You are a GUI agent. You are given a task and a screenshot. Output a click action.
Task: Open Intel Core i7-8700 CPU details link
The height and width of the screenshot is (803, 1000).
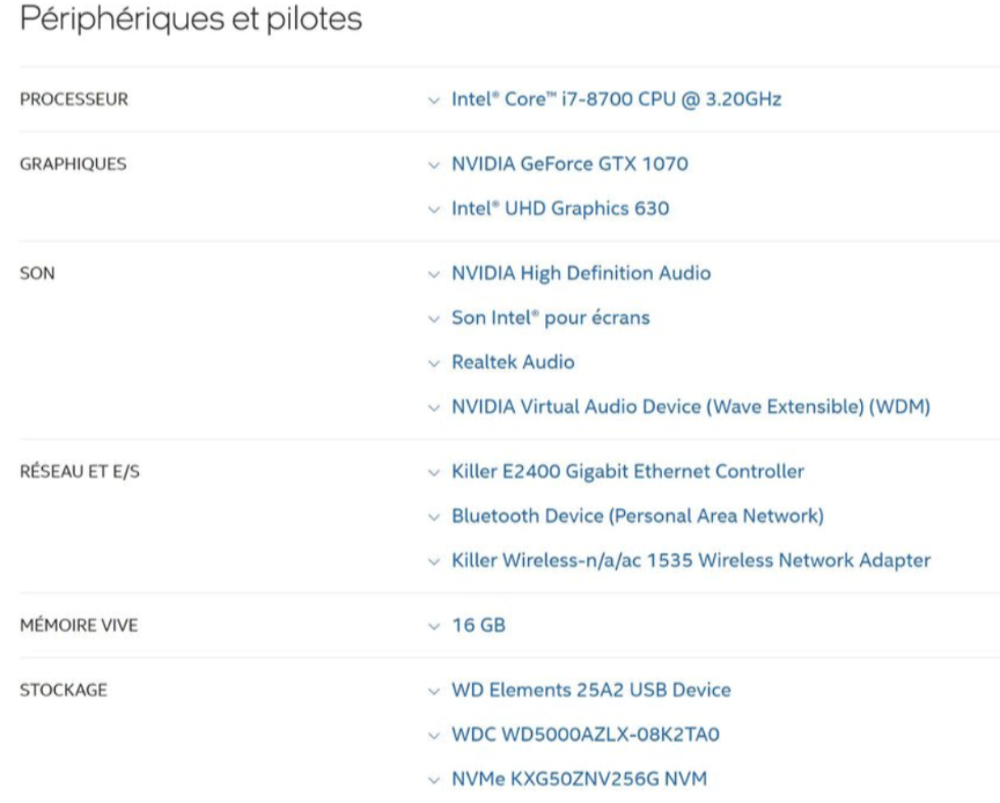616,99
